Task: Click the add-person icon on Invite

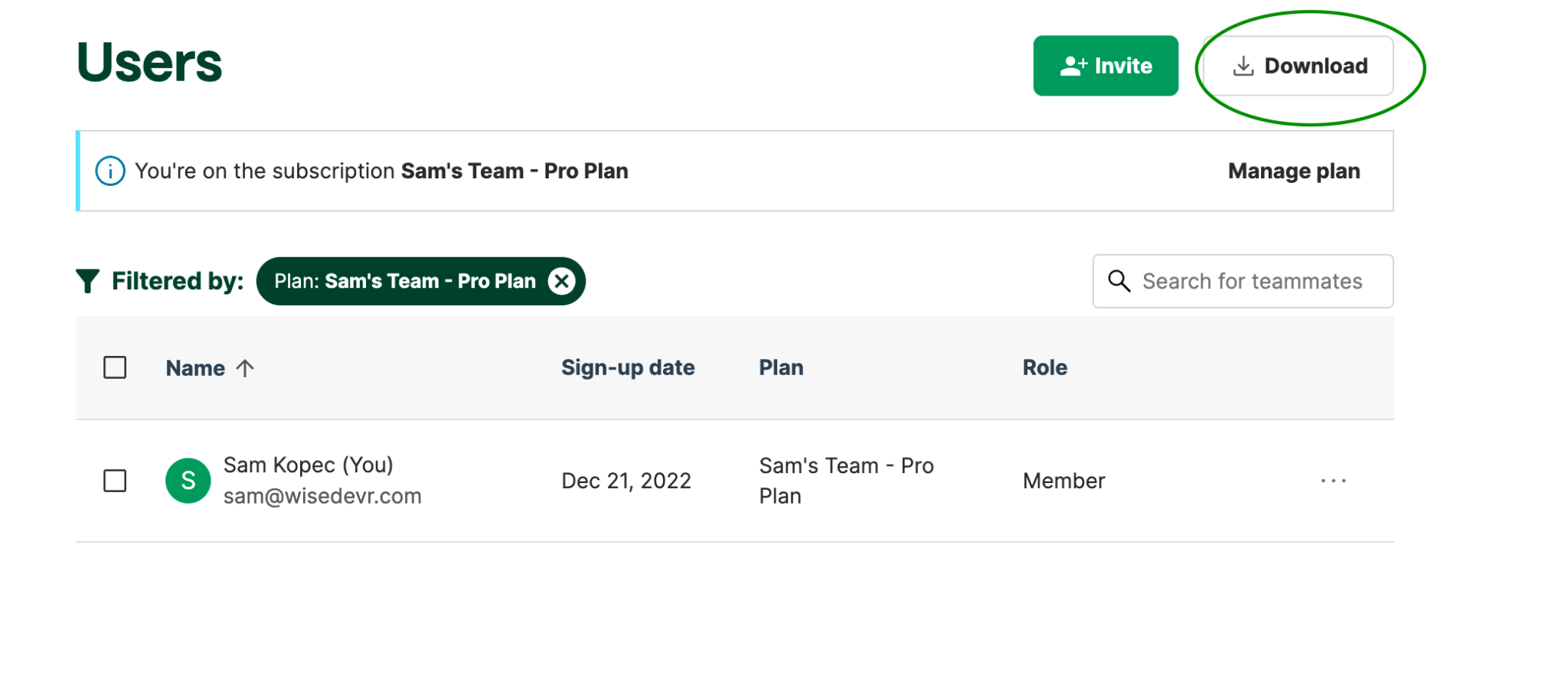Action: (x=1073, y=67)
